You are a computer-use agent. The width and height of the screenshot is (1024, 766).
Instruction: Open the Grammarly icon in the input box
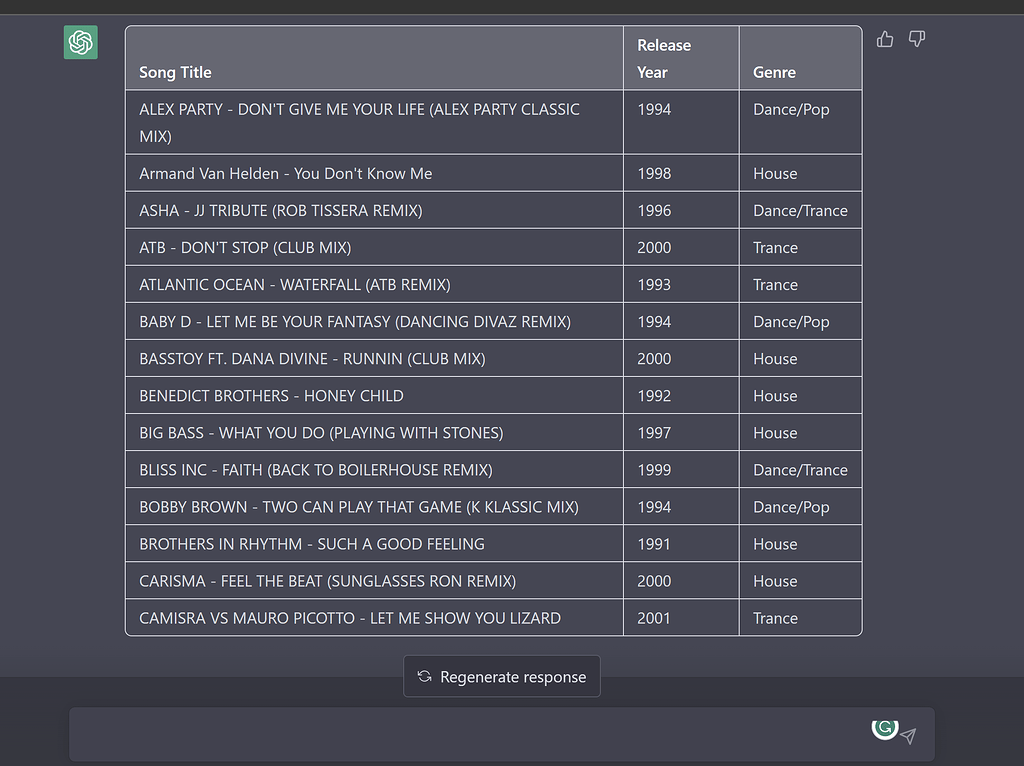point(884,729)
